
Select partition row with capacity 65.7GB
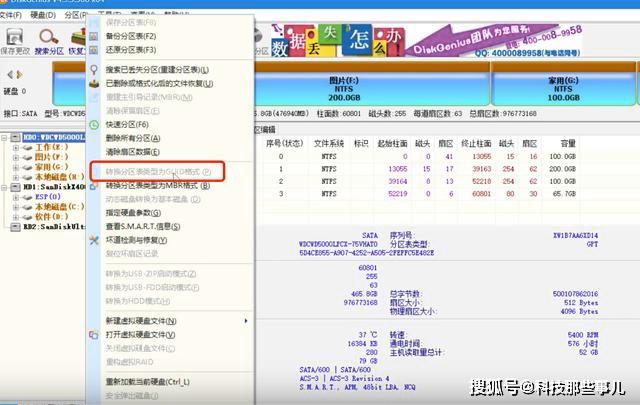tap(420, 194)
